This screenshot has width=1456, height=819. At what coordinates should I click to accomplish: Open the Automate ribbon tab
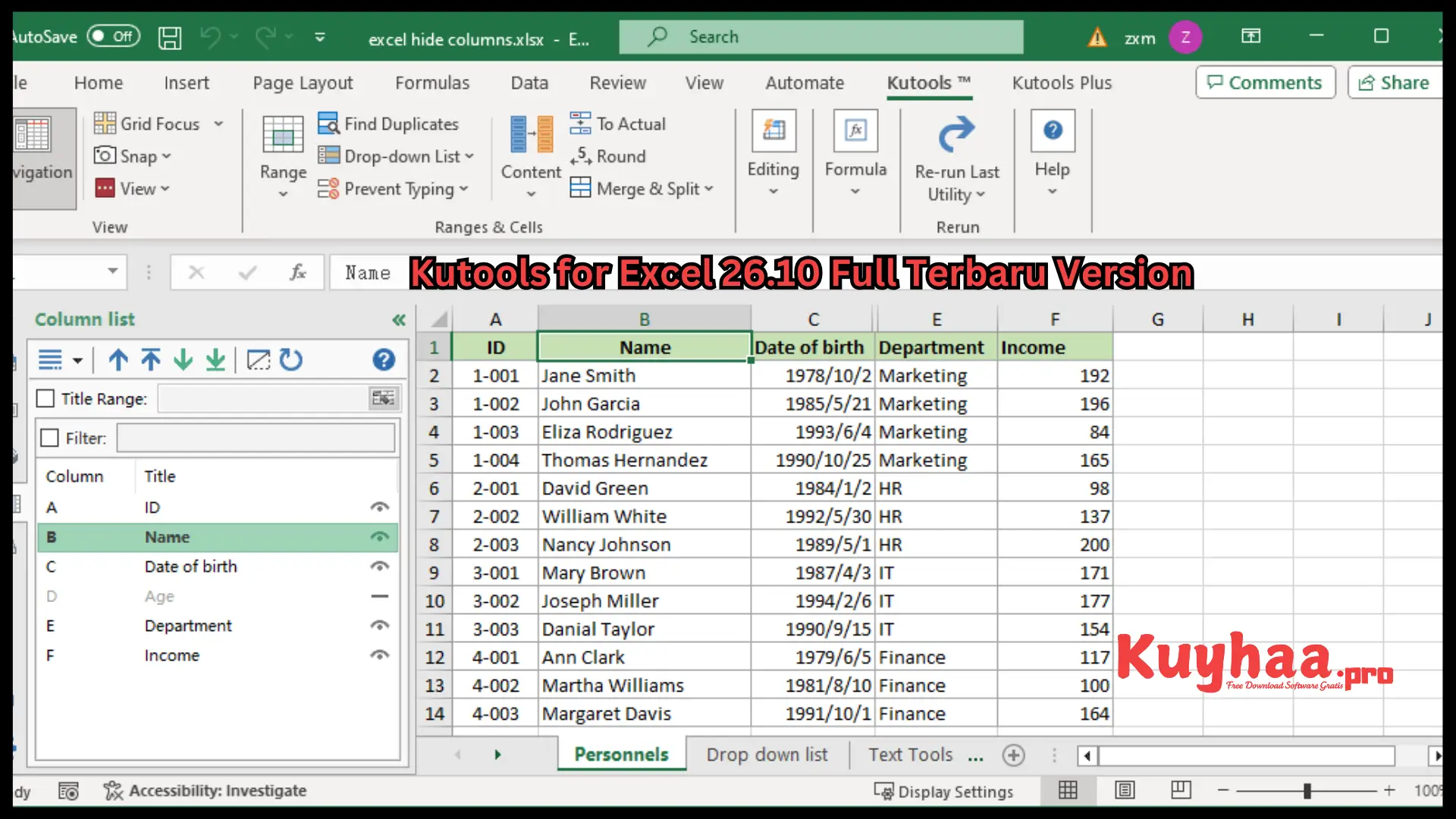(x=805, y=83)
